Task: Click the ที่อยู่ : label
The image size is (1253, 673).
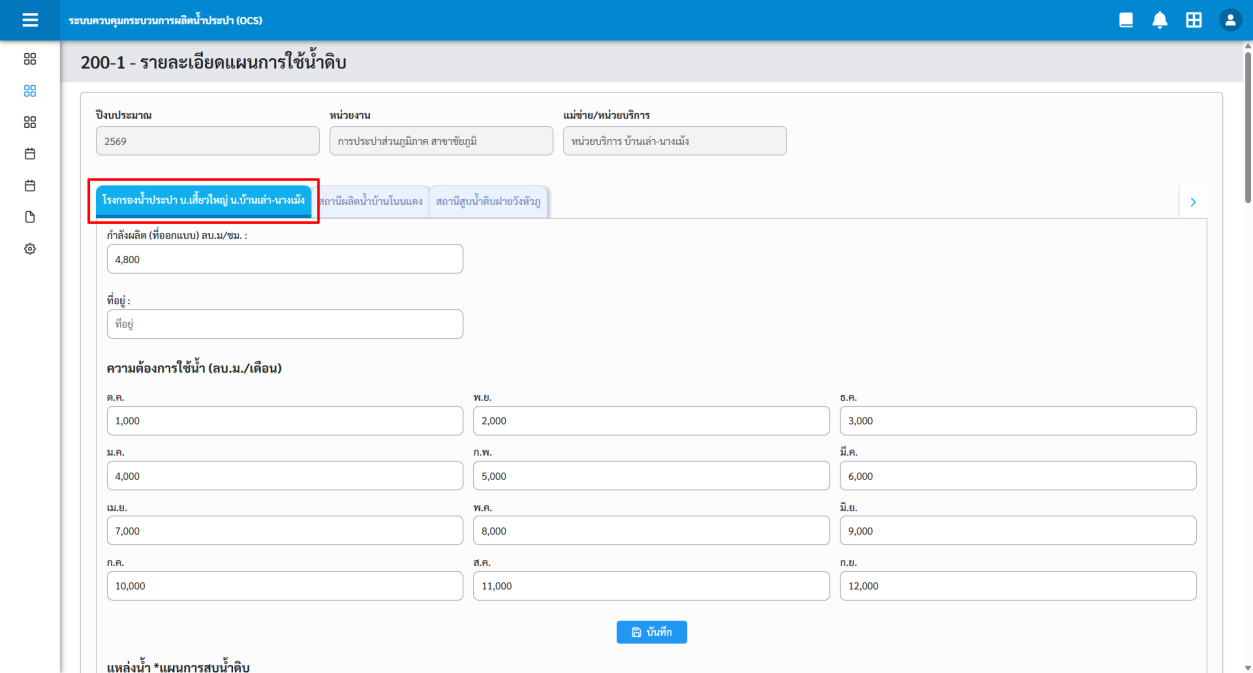Action: (x=119, y=300)
